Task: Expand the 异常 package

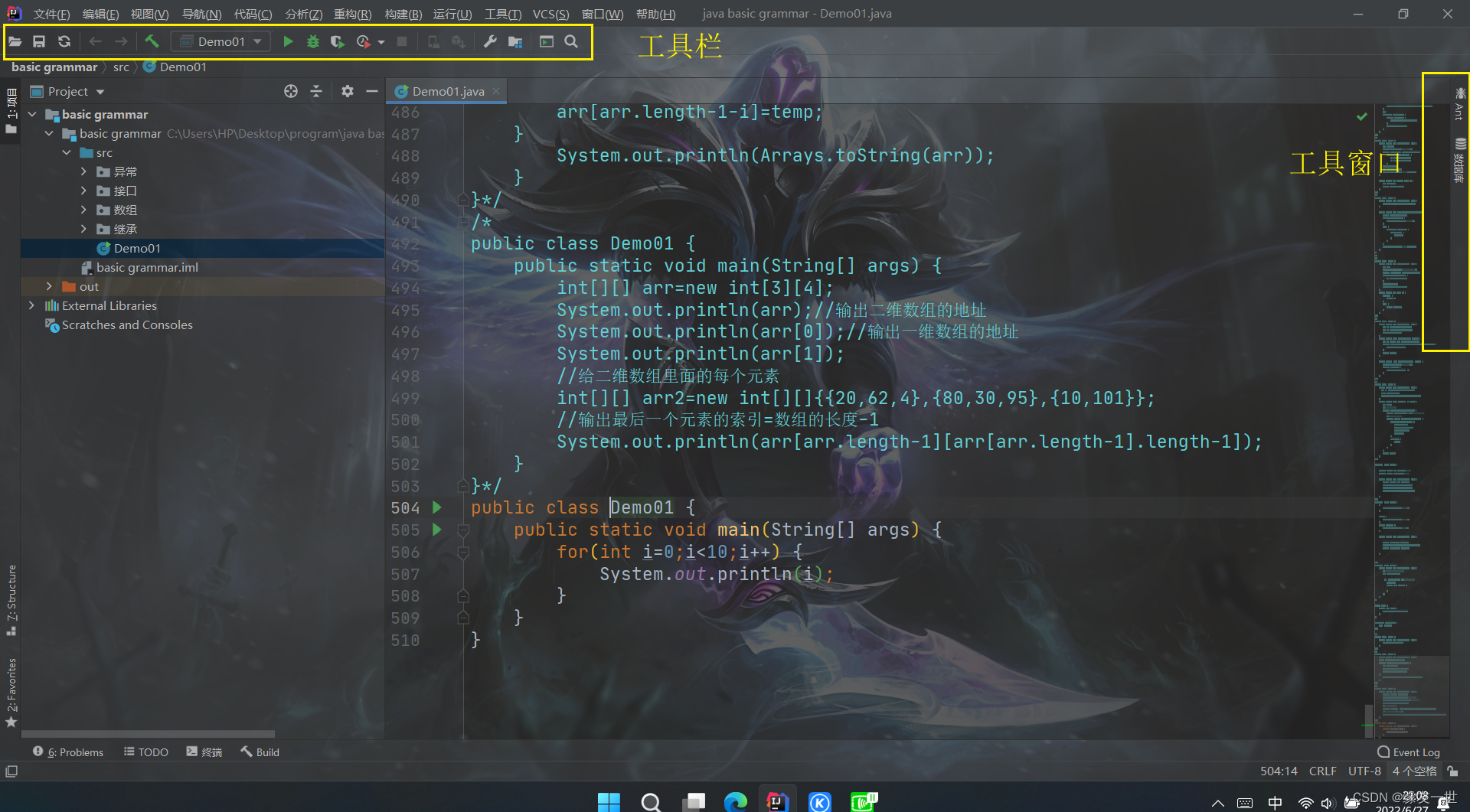Action: tap(83, 171)
